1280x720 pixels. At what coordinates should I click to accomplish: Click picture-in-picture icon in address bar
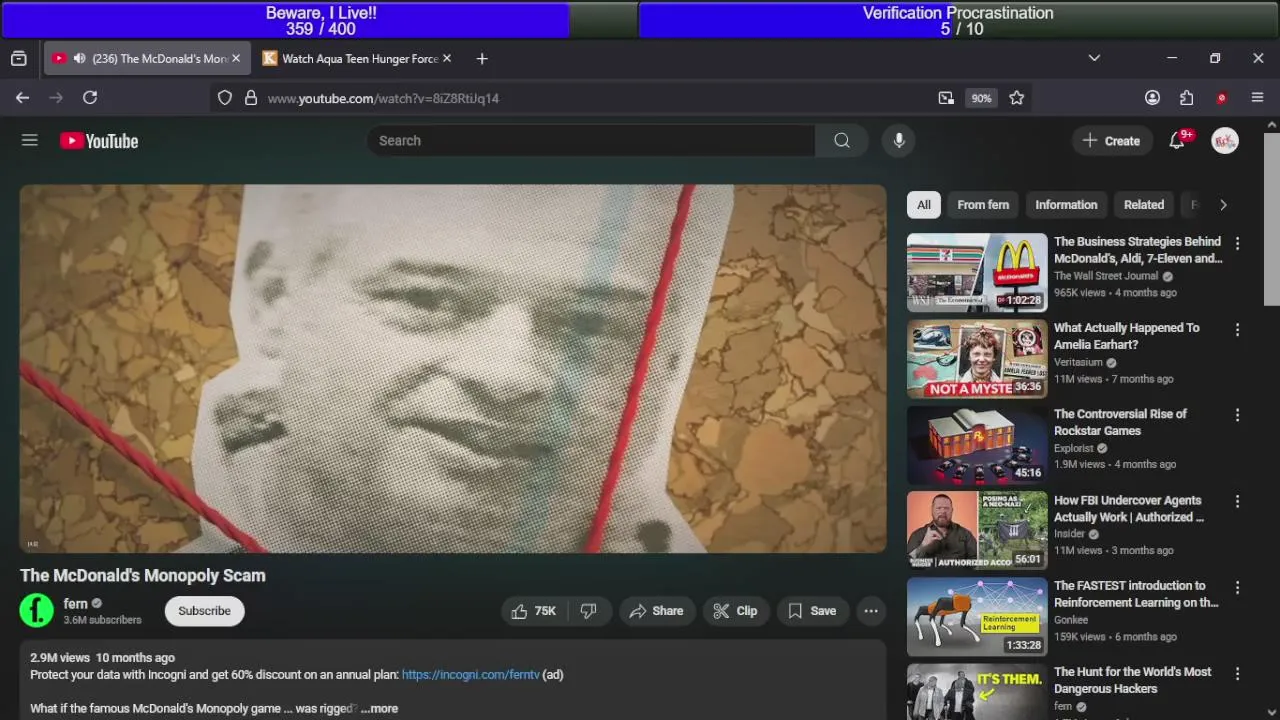[x=946, y=98]
